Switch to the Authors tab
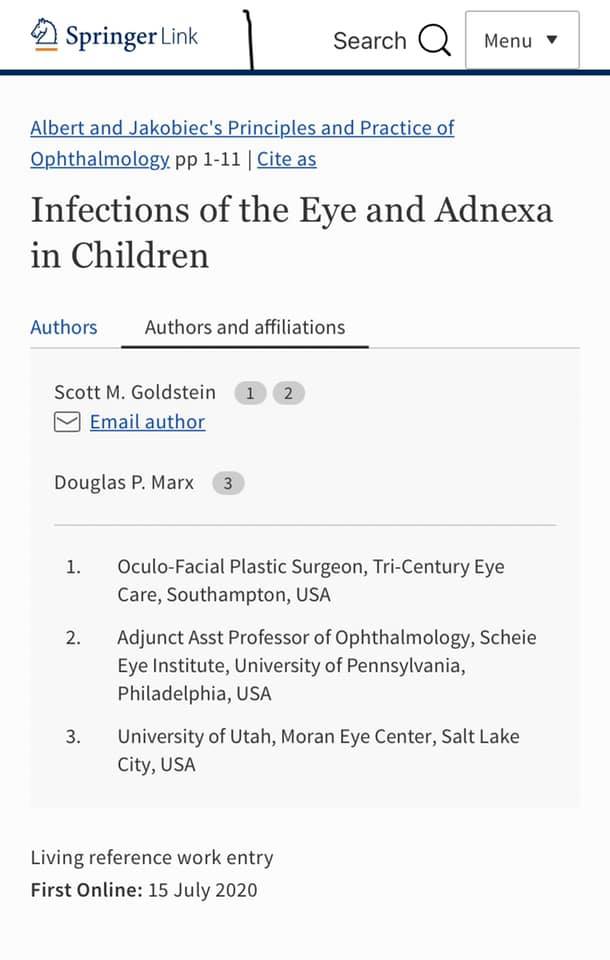 64,327
